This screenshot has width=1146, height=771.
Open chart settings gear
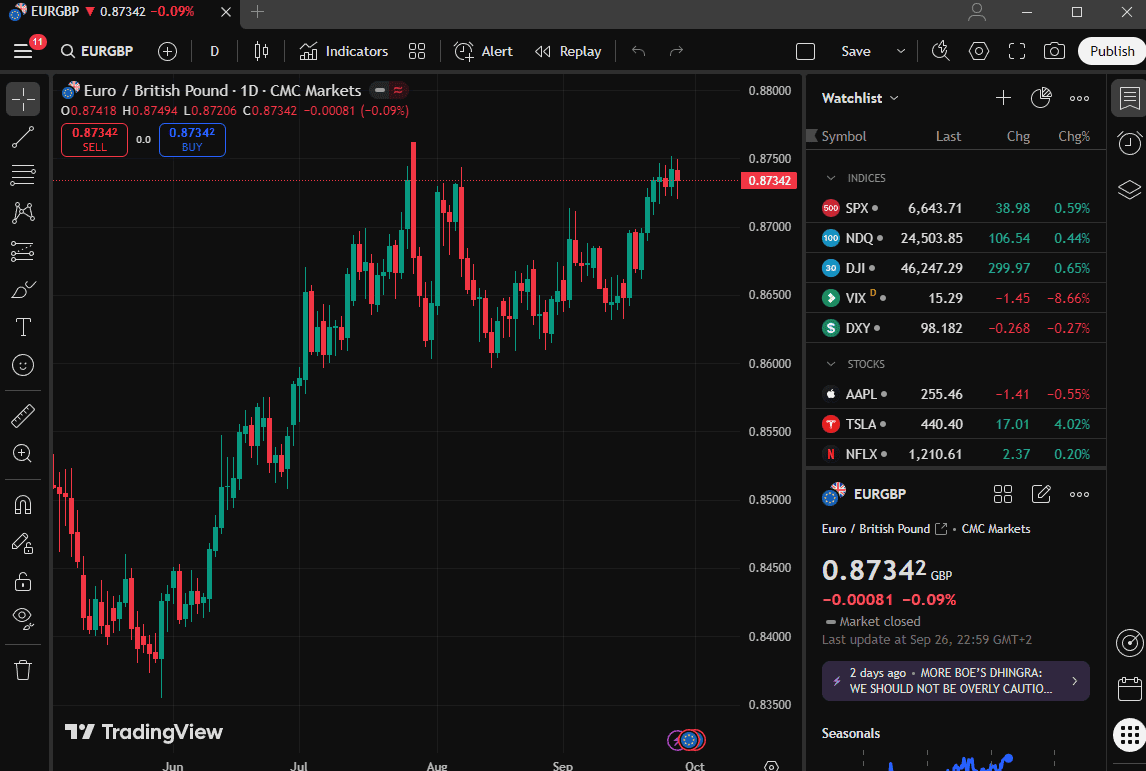pos(978,51)
